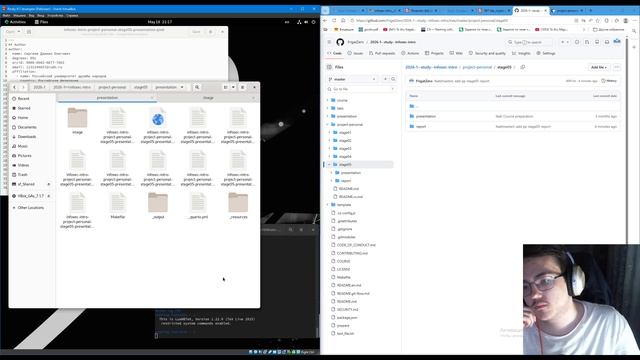Toggle the Files window list/grid view
Image resolution: width=640 pixels, height=360 pixels.
point(225,87)
